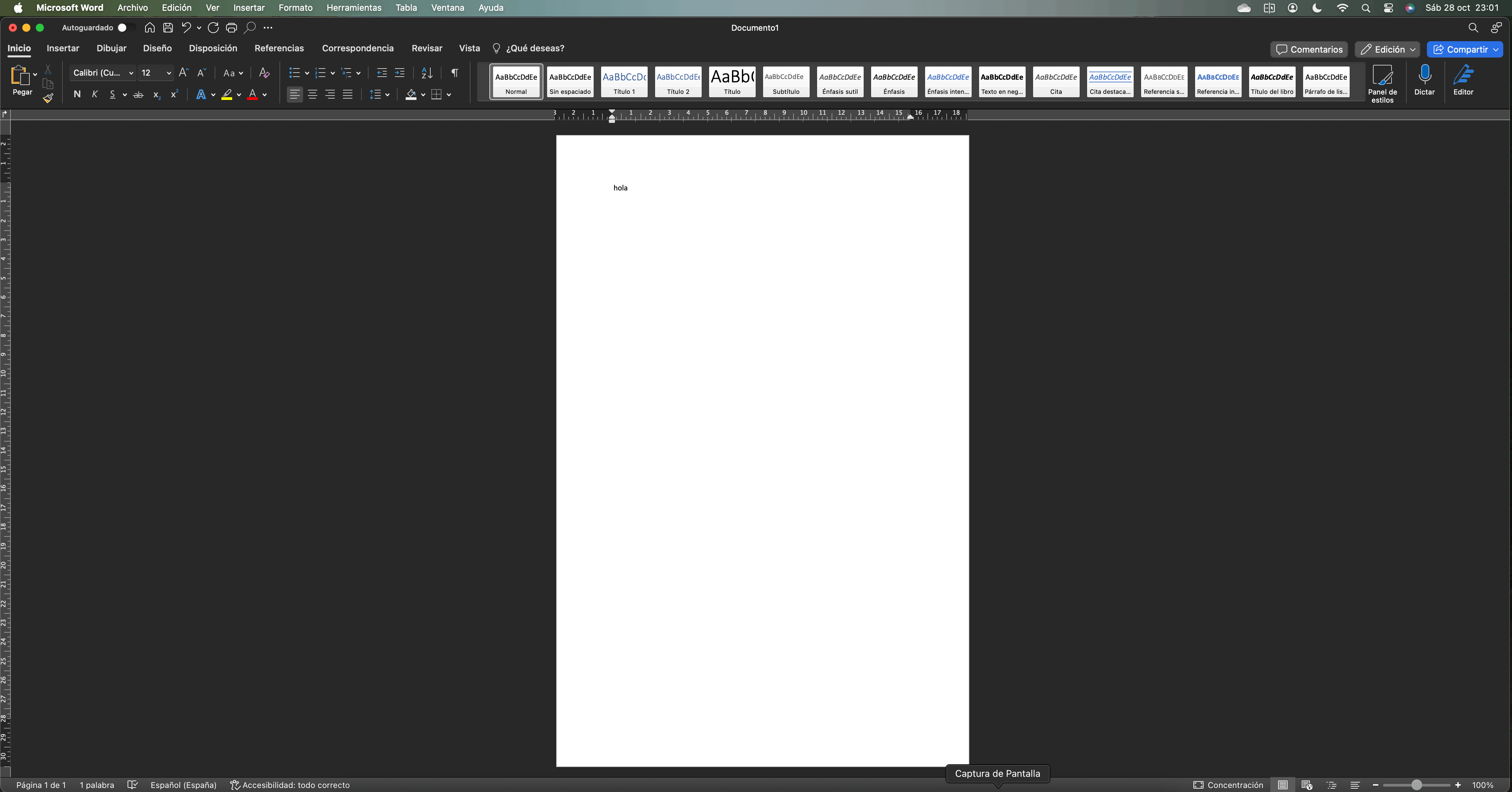Click the 100% zoom level
The height and width of the screenshot is (792, 1512).
point(1483,785)
